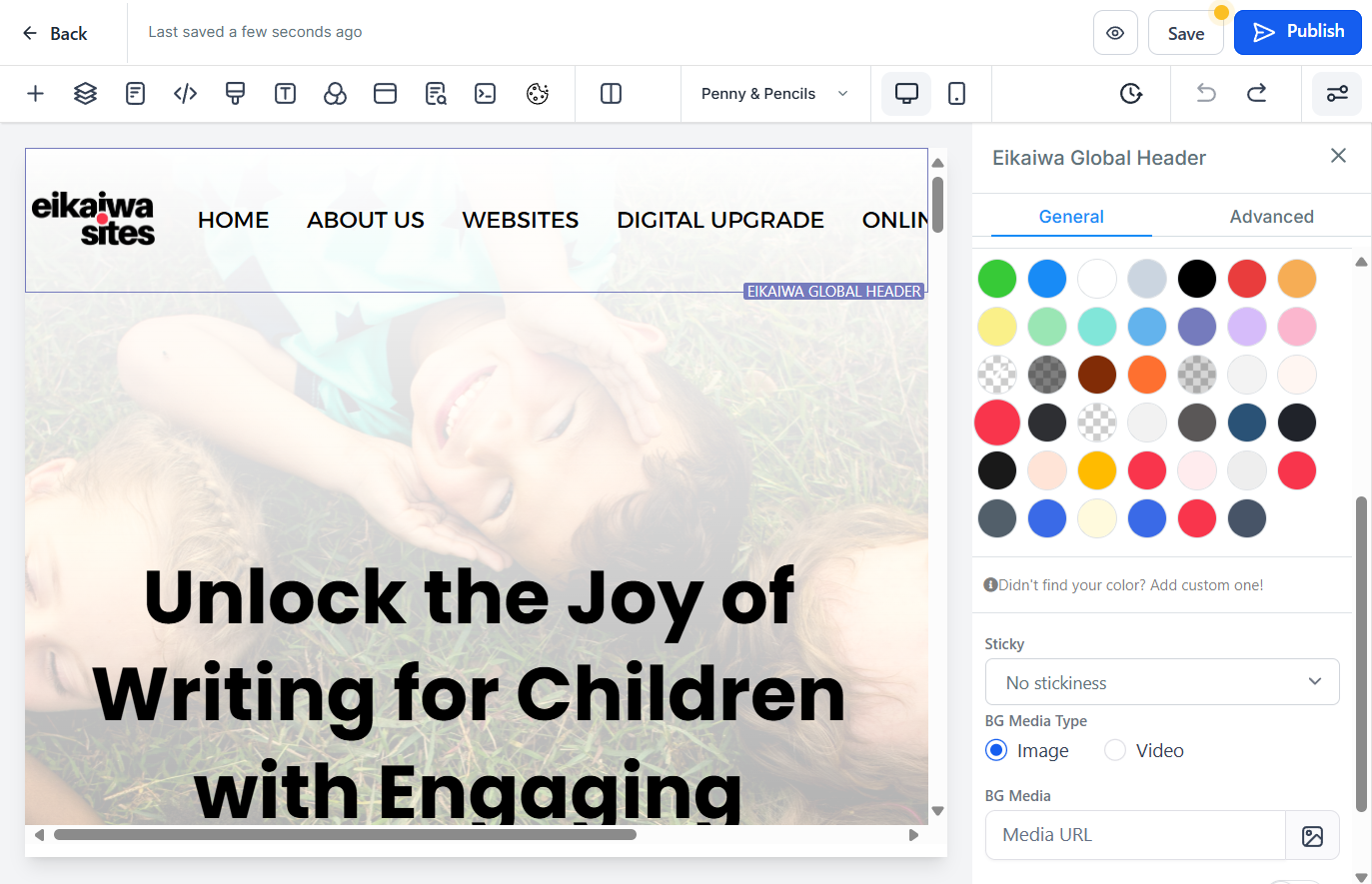Pick the green color swatch
The image size is (1372, 884).
point(997,279)
